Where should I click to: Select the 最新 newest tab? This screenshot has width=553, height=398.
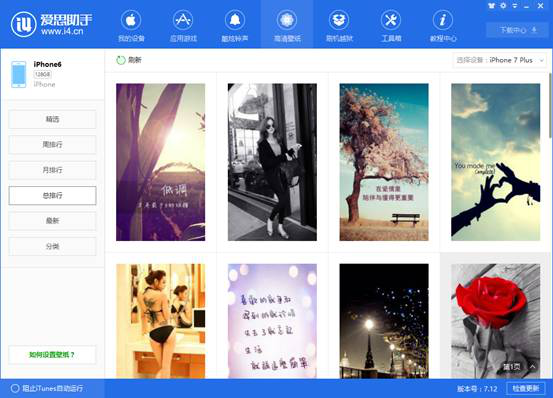pyautogui.click(x=52, y=221)
